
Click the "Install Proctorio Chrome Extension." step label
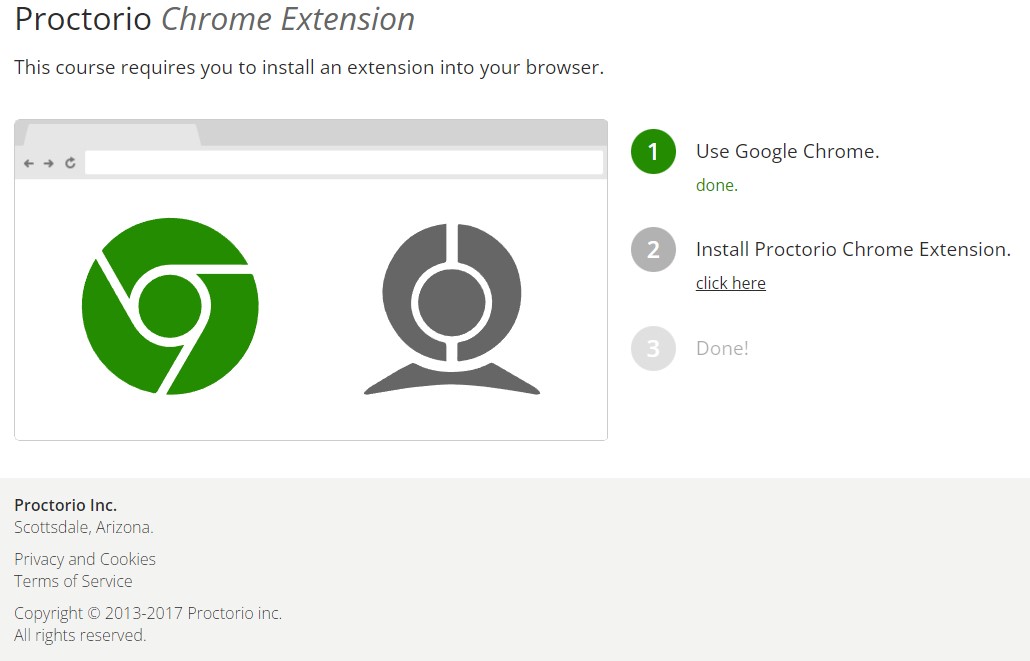click(x=853, y=250)
